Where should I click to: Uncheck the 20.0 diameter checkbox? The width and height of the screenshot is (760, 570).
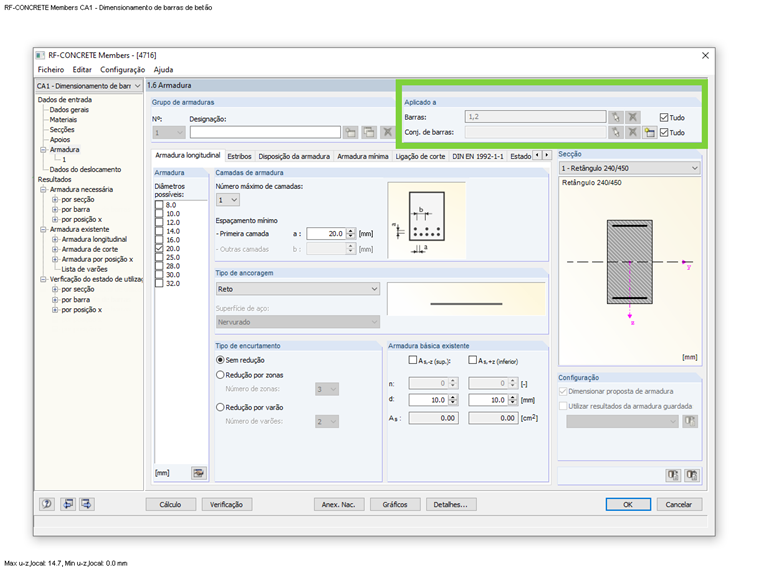(x=159, y=249)
